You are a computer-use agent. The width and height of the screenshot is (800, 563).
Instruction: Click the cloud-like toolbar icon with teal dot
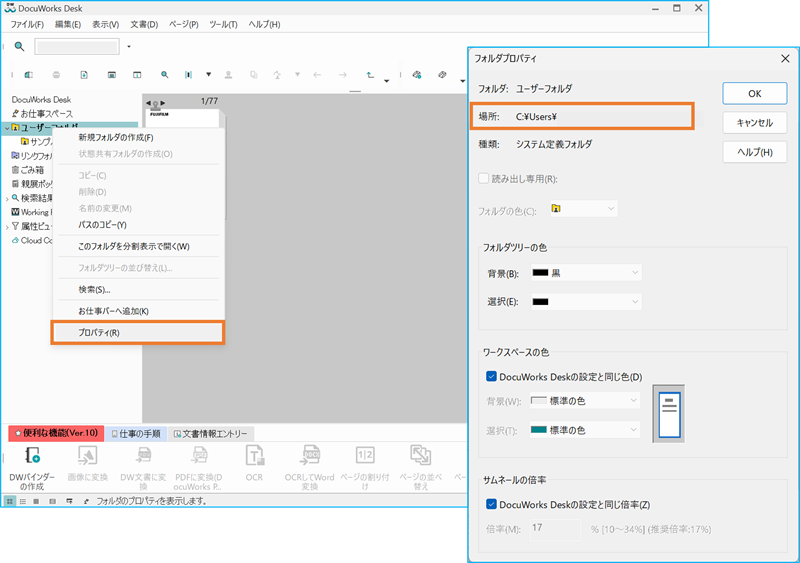(417, 75)
